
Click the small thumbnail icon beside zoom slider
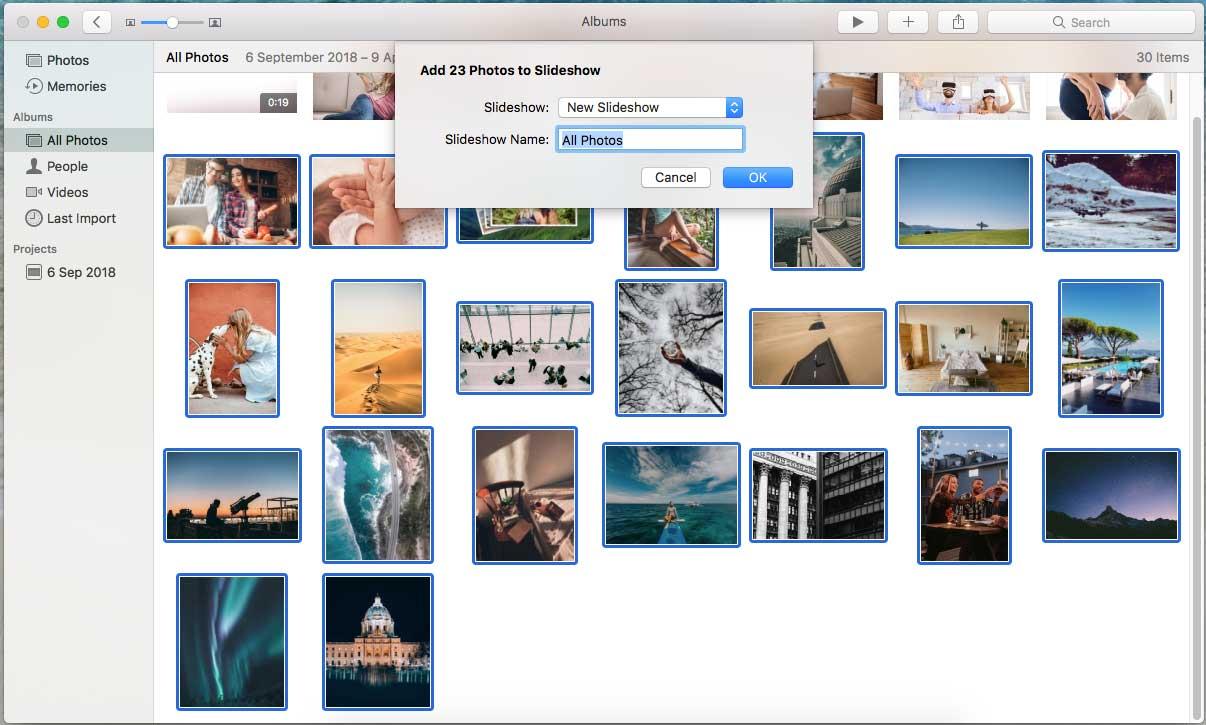coord(130,22)
